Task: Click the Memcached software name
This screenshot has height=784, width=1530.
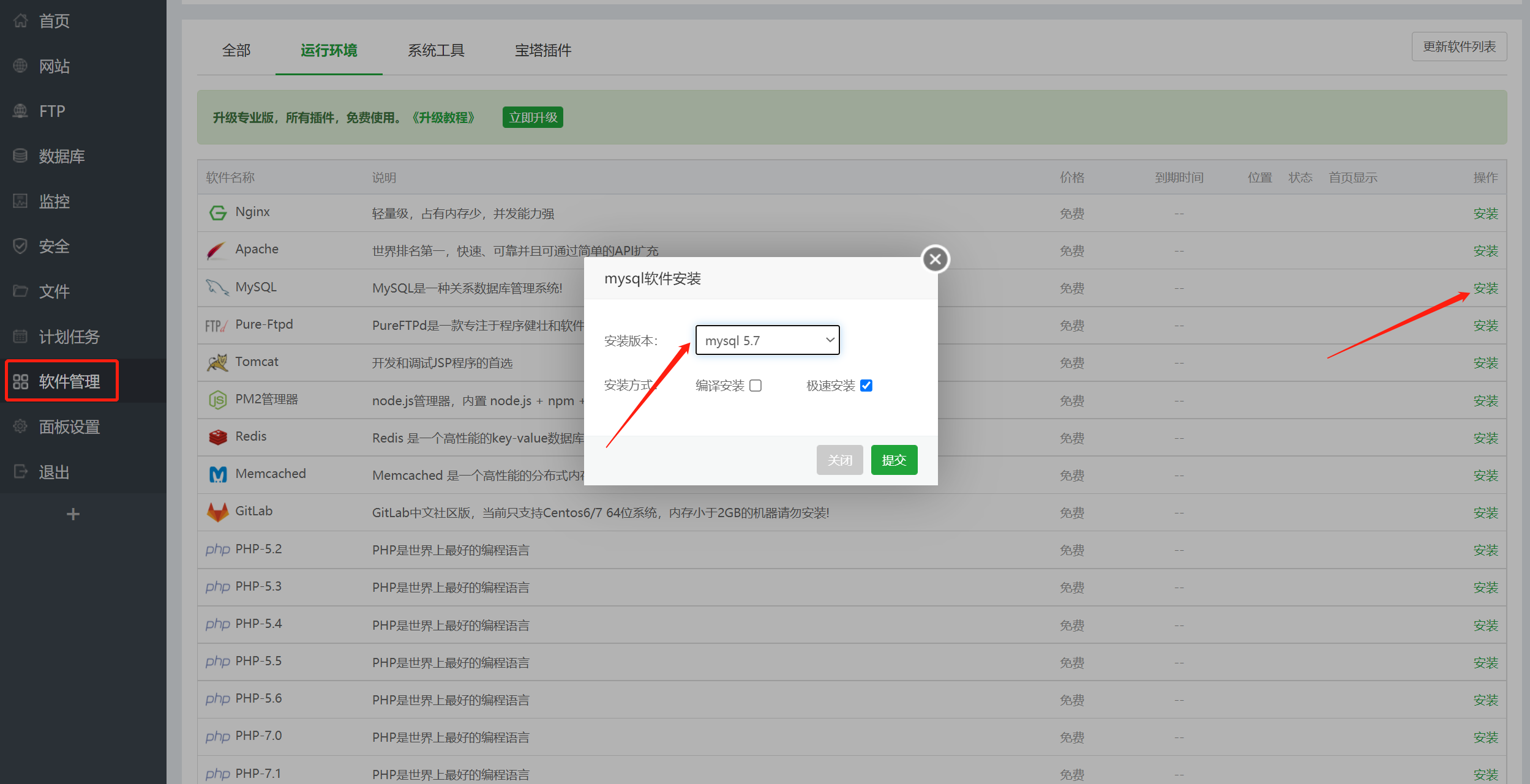Action: (x=271, y=474)
